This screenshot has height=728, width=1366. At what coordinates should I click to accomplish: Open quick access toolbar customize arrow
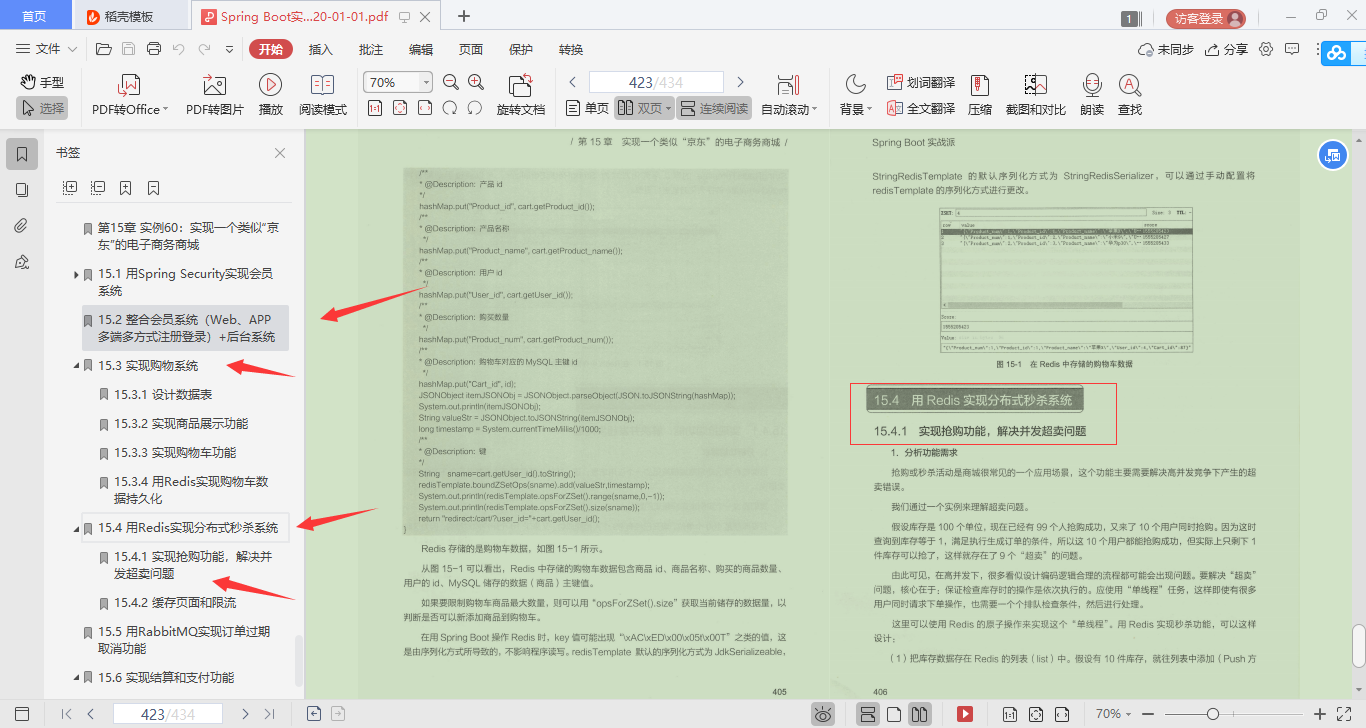(x=229, y=49)
